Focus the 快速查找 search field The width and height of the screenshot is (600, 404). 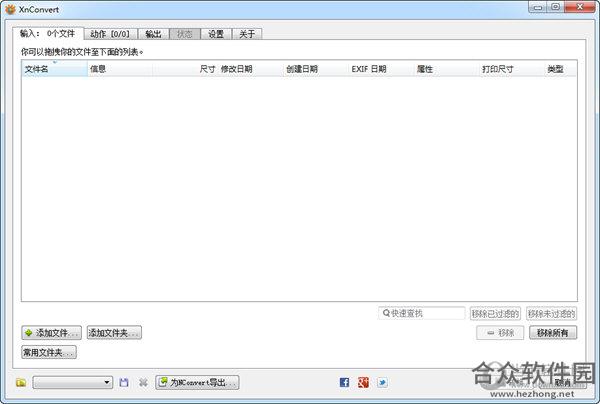422,313
